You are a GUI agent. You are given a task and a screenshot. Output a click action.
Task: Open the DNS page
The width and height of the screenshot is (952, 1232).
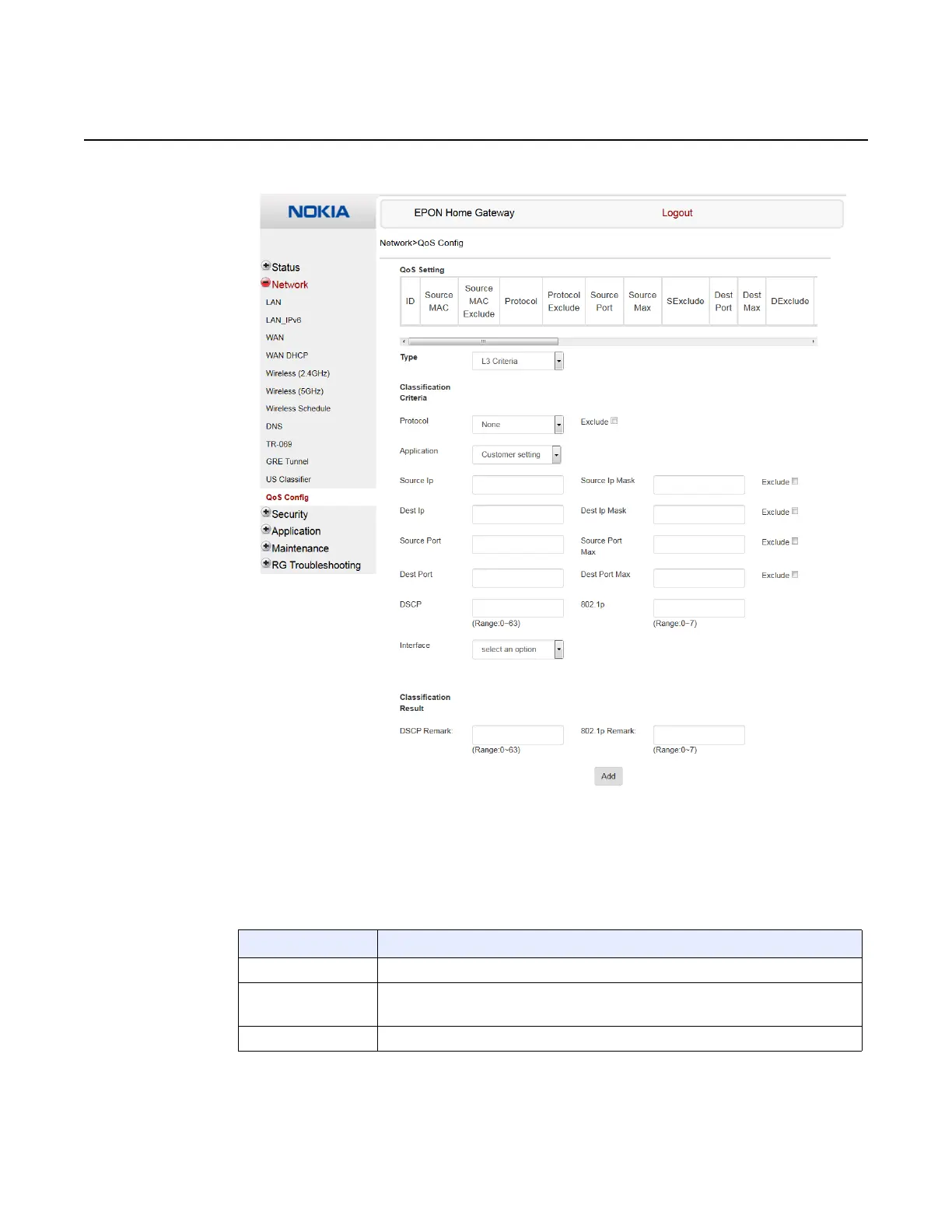(275, 426)
